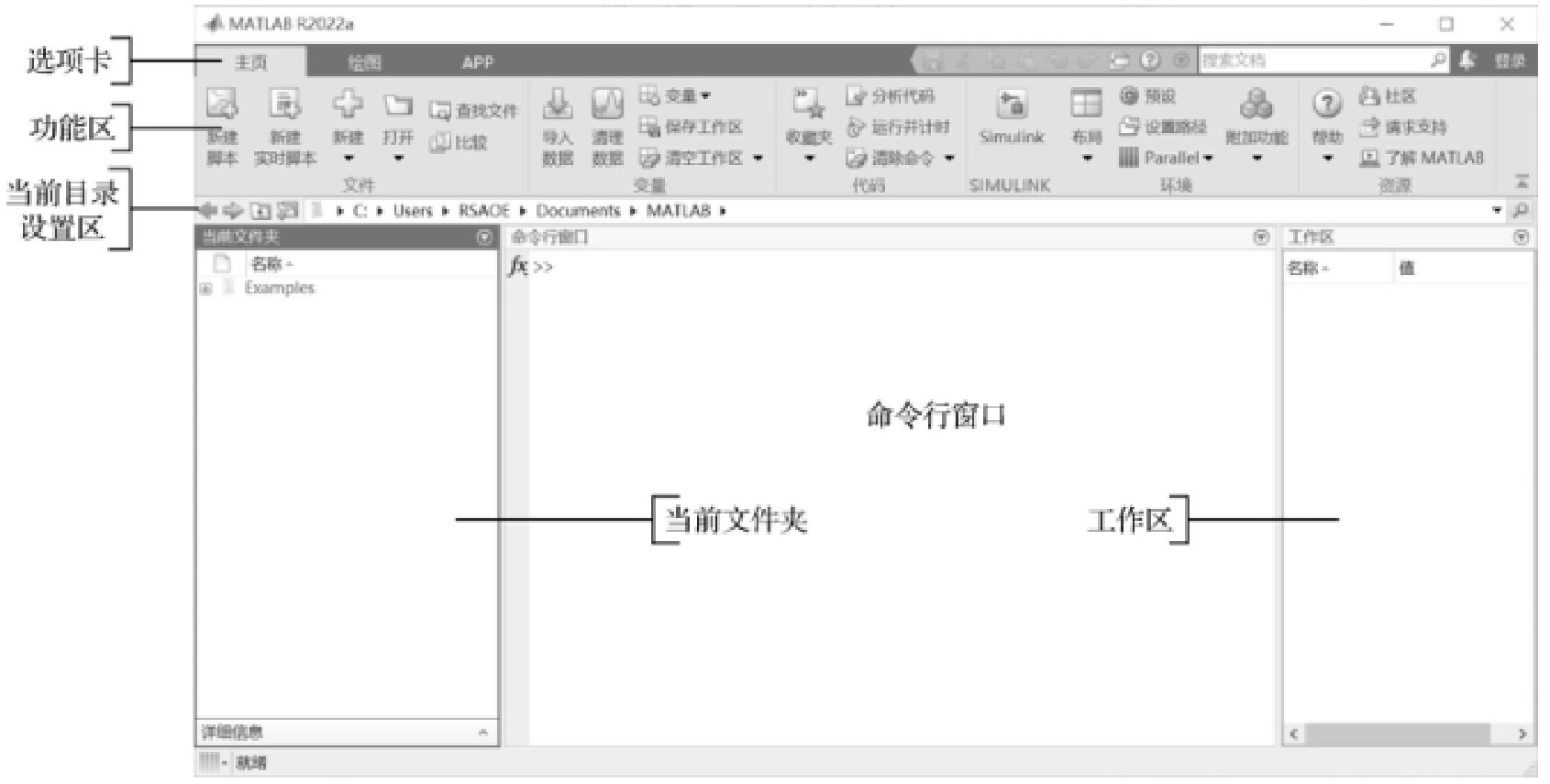Screen dimensions: 1550x784
Task: Open the address bar history dropdown
Action: [x=1497, y=210]
